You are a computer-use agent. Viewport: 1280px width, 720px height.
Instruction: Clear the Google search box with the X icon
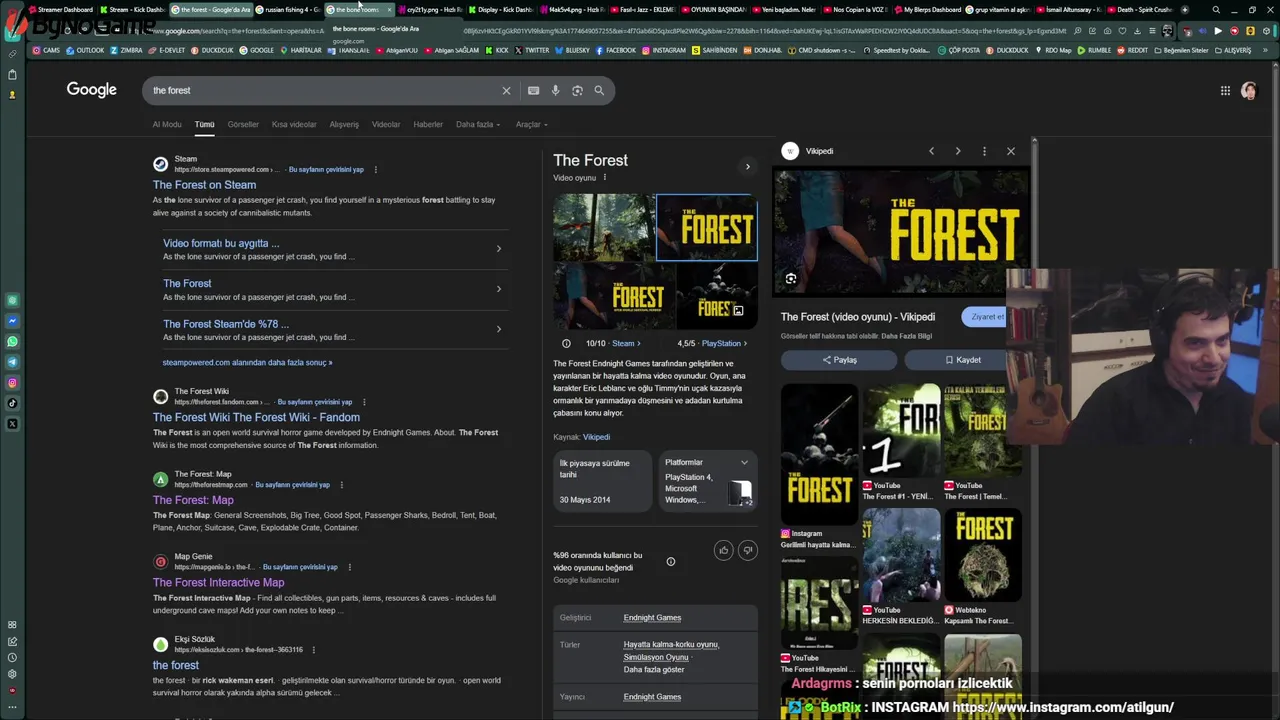point(506,91)
